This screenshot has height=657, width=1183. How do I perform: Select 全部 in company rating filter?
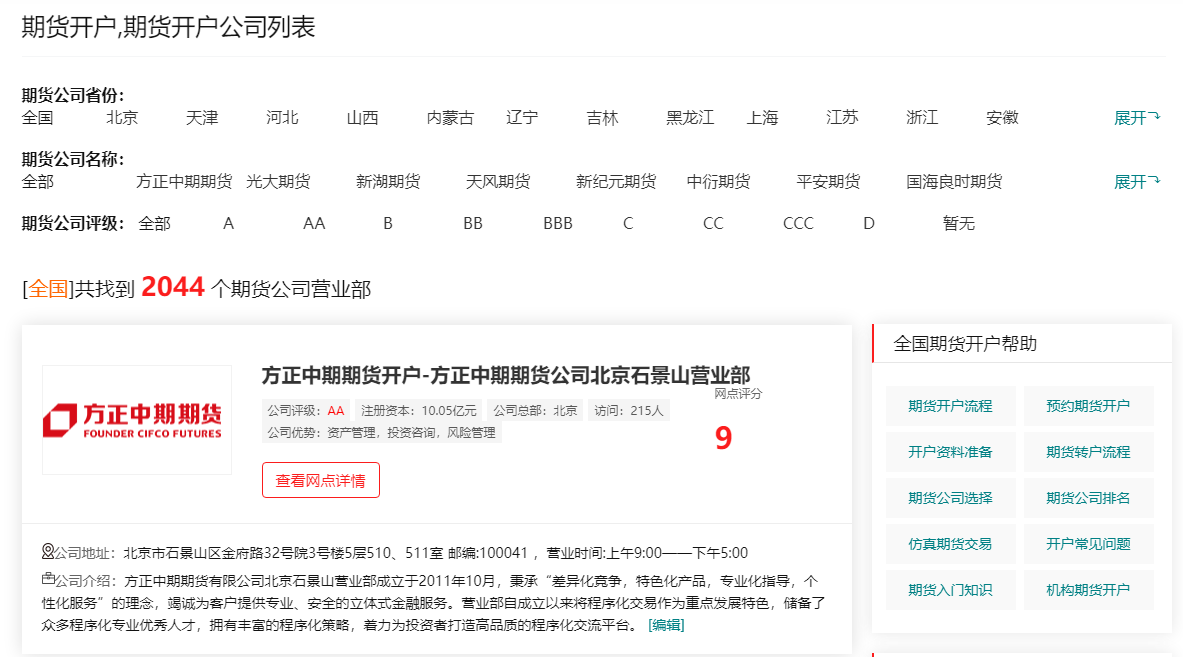click(x=155, y=223)
